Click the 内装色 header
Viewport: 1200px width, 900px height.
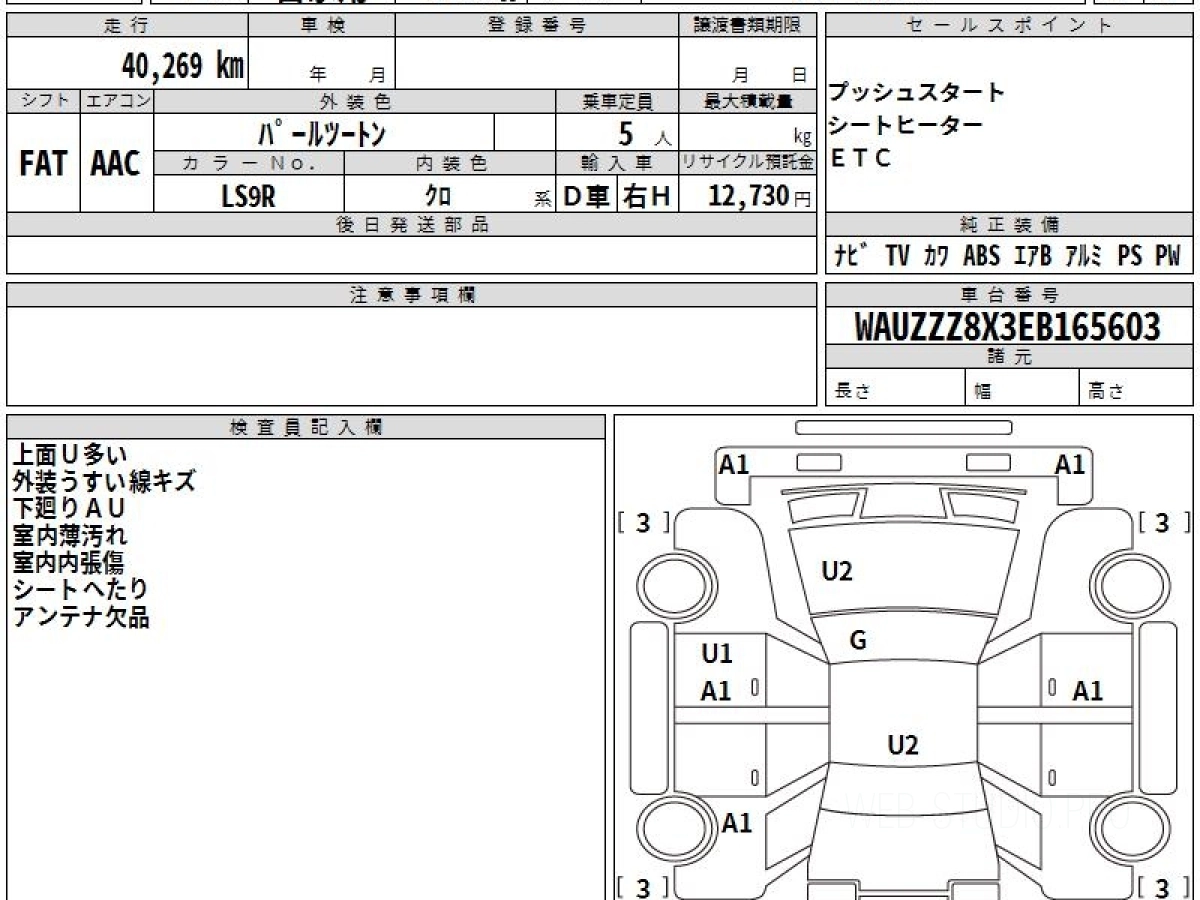(x=450, y=163)
